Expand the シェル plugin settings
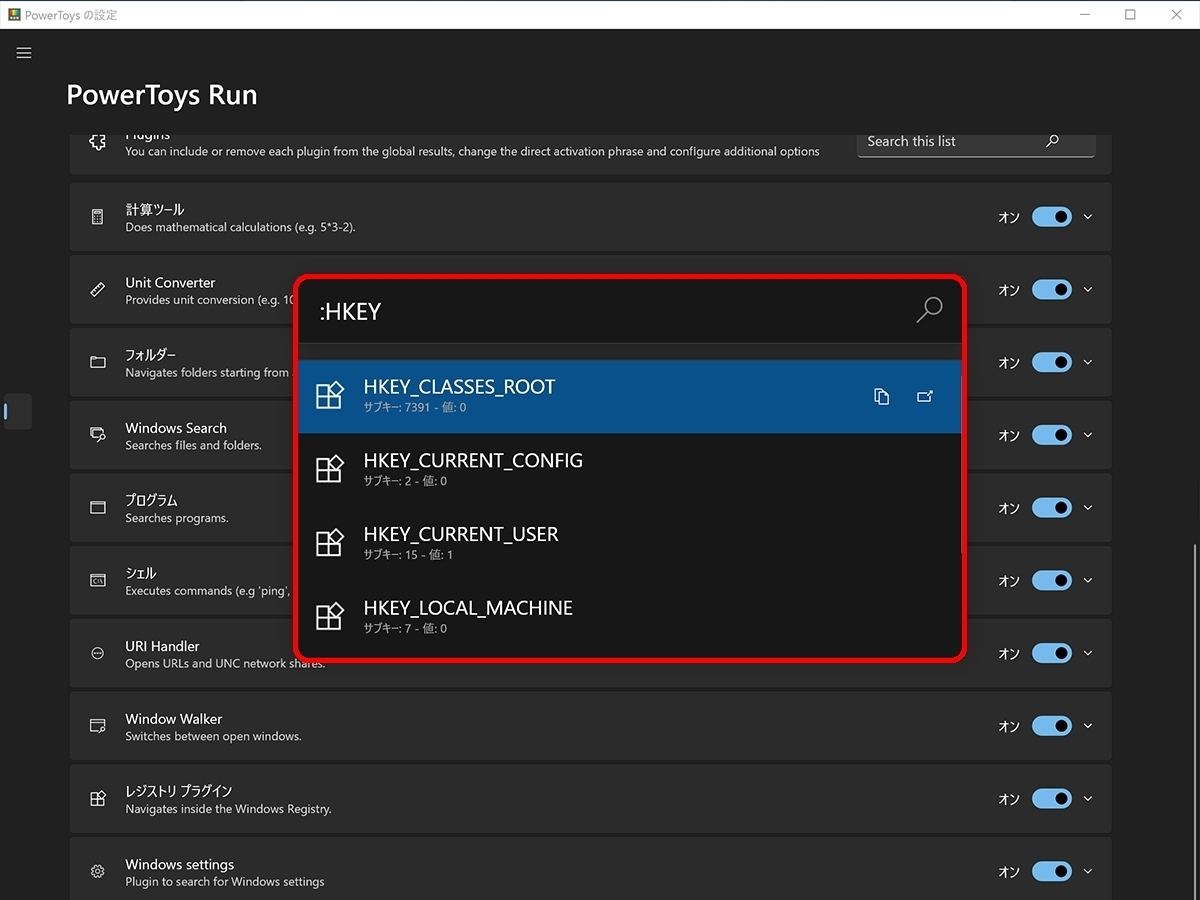1200x900 pixels. coord(1088,581)
